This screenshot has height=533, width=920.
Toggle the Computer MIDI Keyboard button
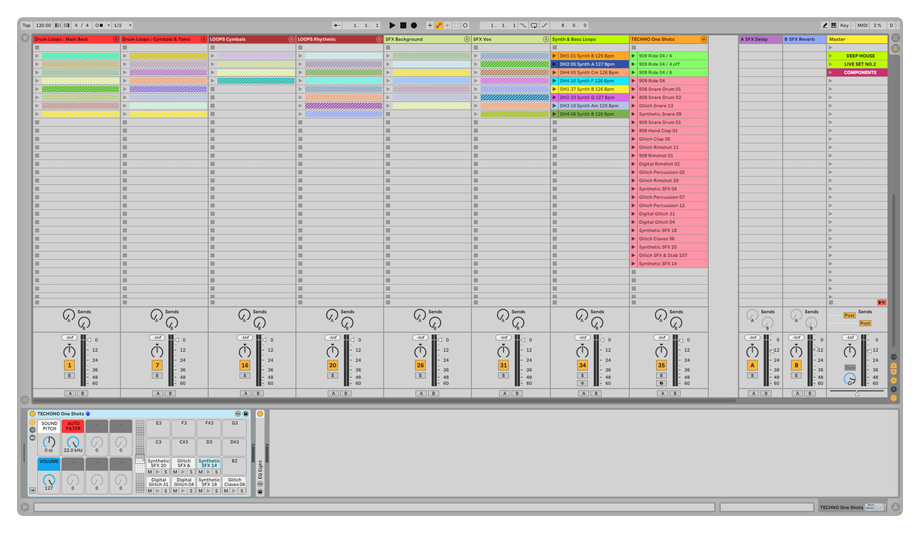coord(834,25)
